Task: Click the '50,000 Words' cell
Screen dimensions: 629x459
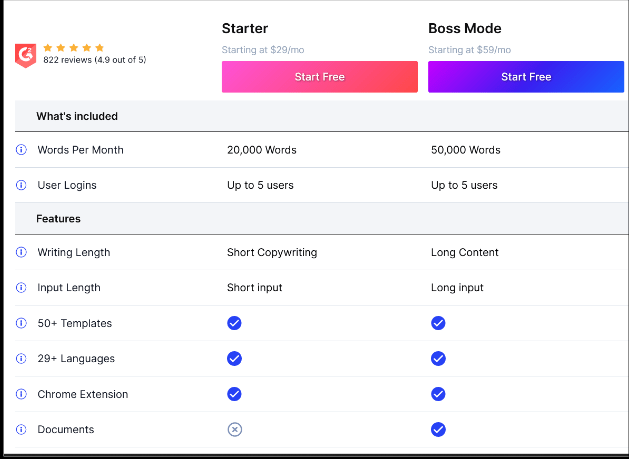Action: point(465,150)
